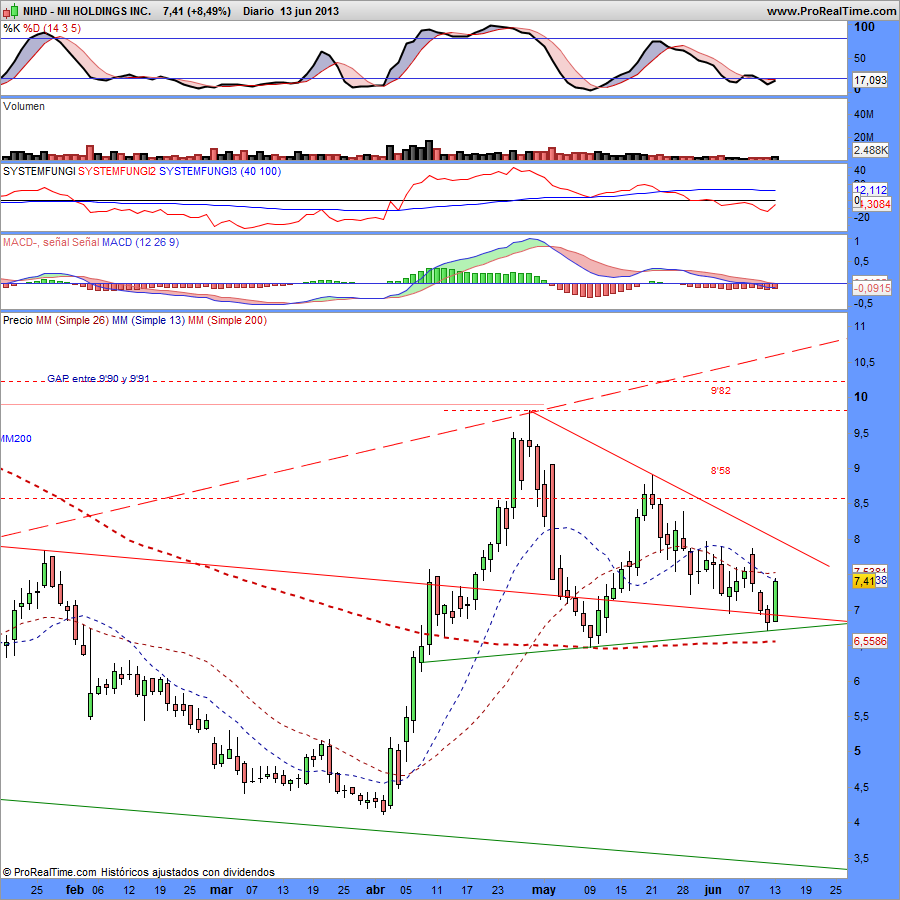Click the '© ProRealTime.com Históricos ajustados con dividendos' footer
This screenshot has width=900, height=900.
coord(139,872)
